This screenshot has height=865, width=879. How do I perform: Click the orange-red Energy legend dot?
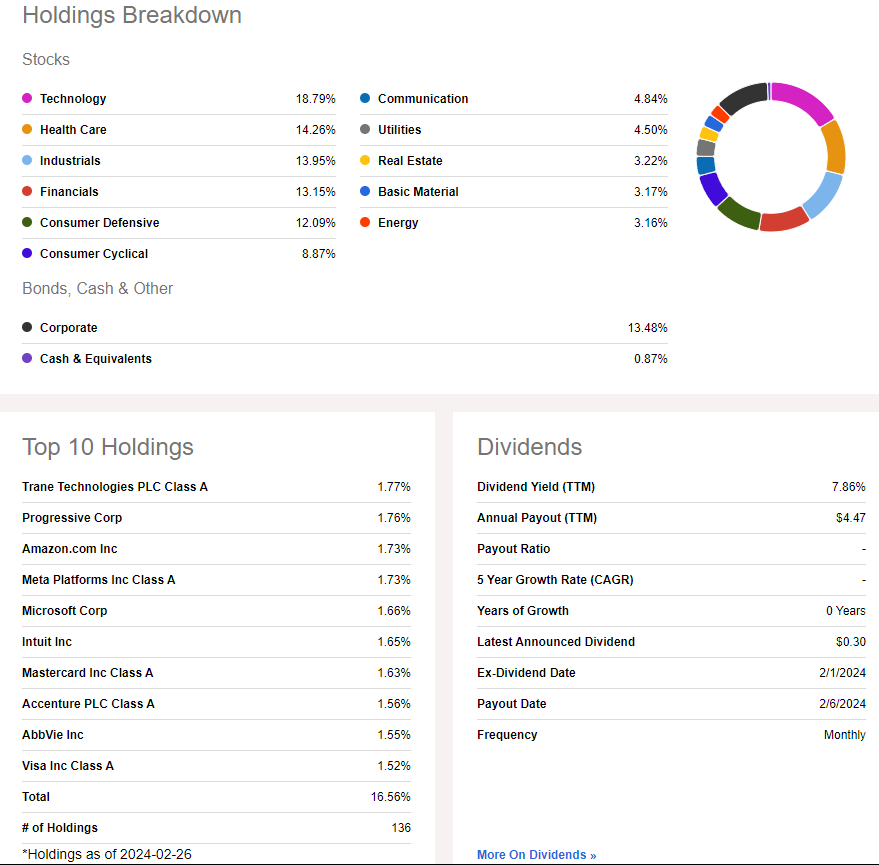pyautogui.click(x=365, y=223)
